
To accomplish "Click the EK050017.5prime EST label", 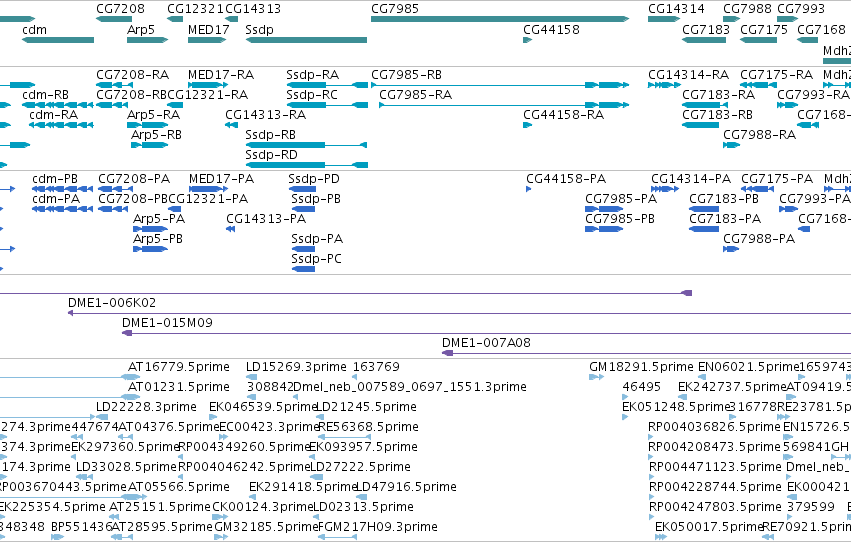I will tap(709, 526).
